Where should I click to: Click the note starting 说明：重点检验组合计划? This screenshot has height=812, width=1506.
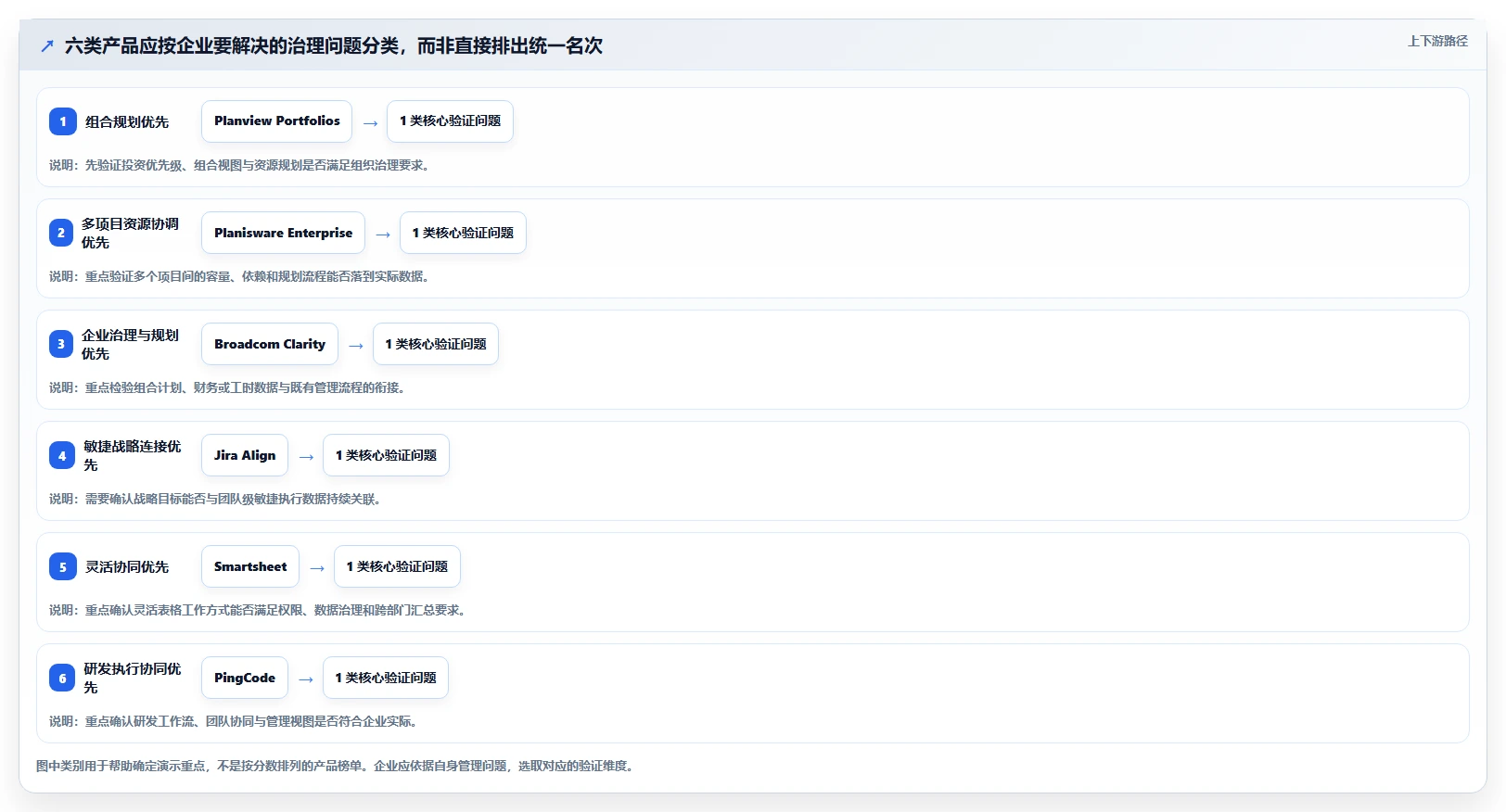click(227, 387)
